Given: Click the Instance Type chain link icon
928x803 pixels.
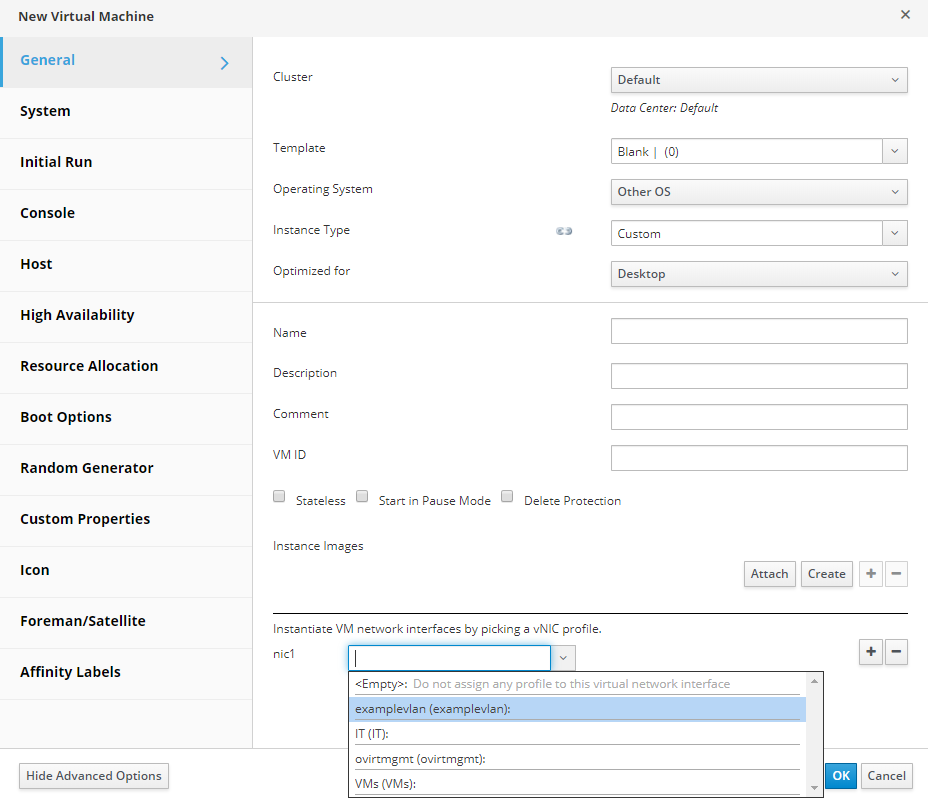Looking at the screenshot, I should (564, 231).
